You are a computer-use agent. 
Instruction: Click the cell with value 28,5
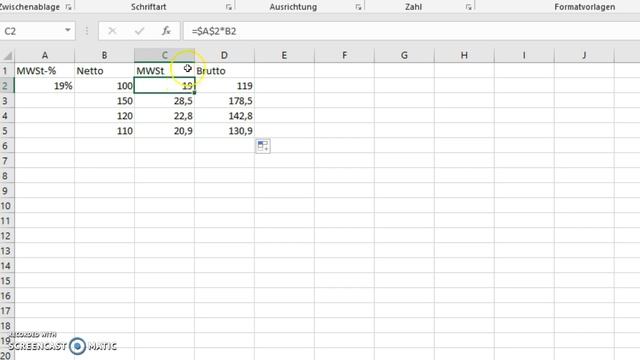164,101
